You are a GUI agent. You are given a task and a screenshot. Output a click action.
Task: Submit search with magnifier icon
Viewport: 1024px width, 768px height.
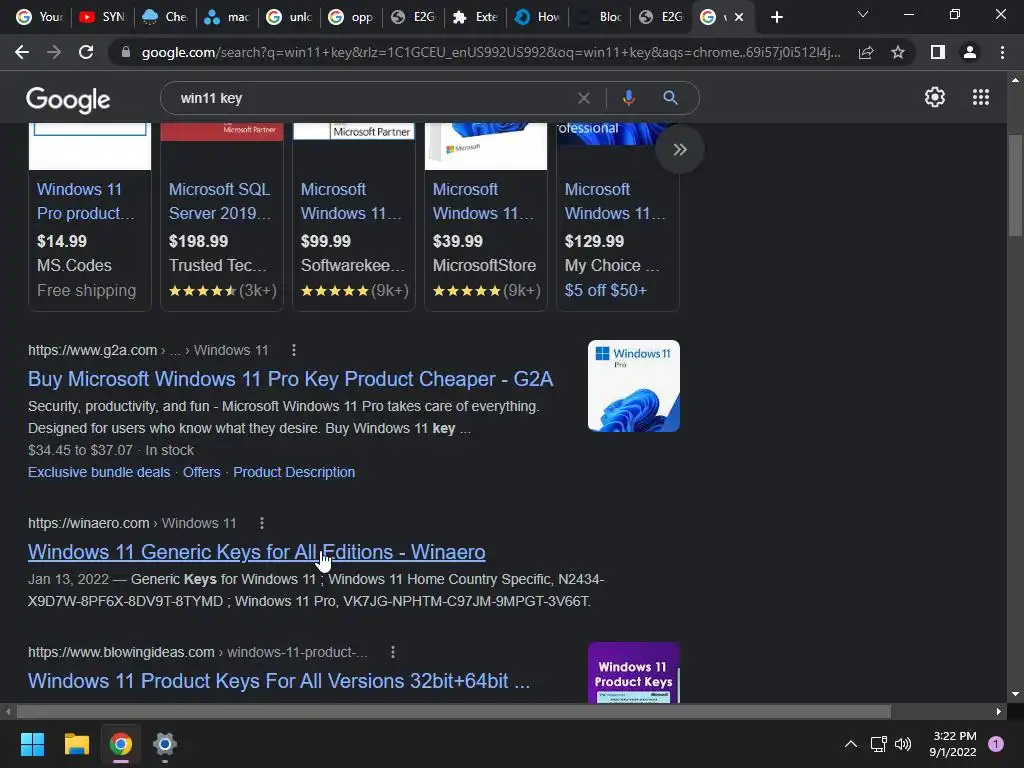[670, 98]
